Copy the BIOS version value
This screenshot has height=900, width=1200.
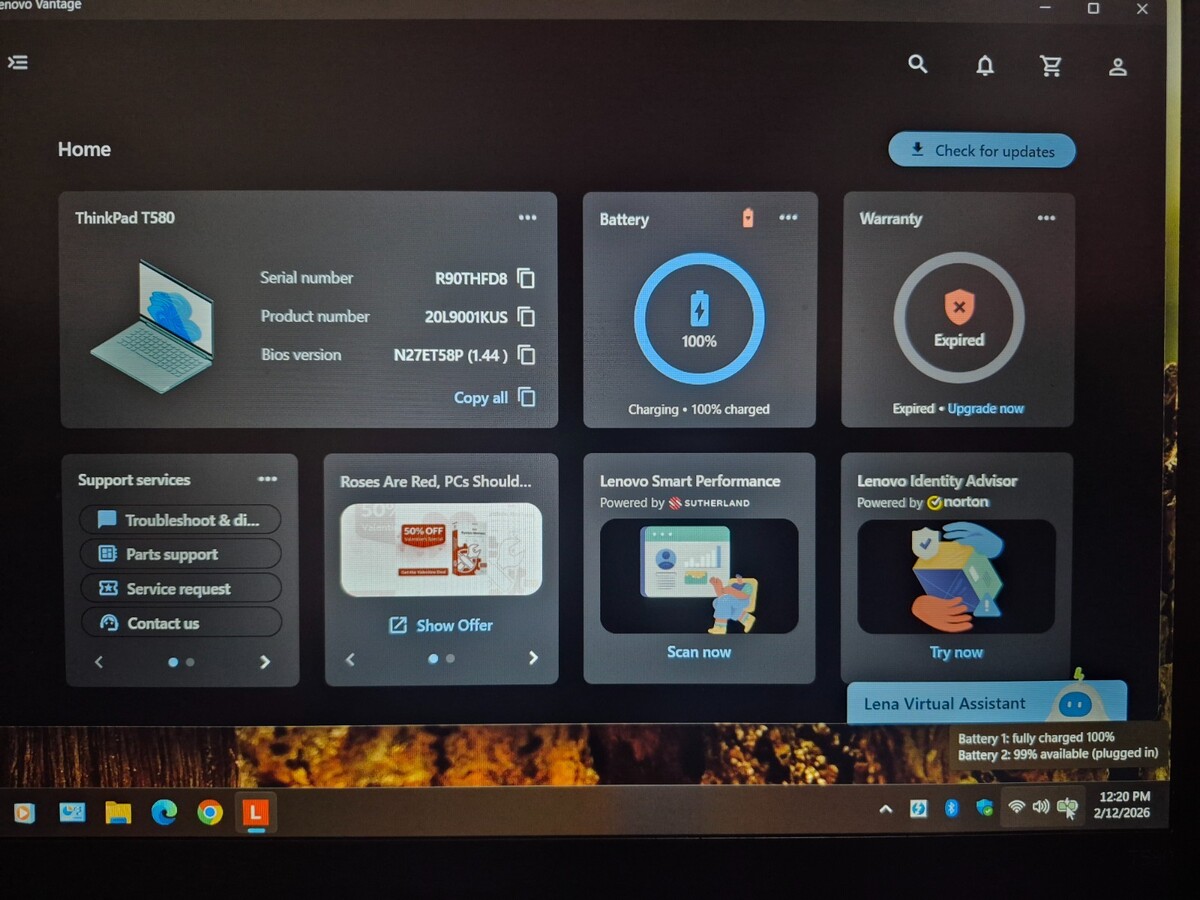[526, 355]
